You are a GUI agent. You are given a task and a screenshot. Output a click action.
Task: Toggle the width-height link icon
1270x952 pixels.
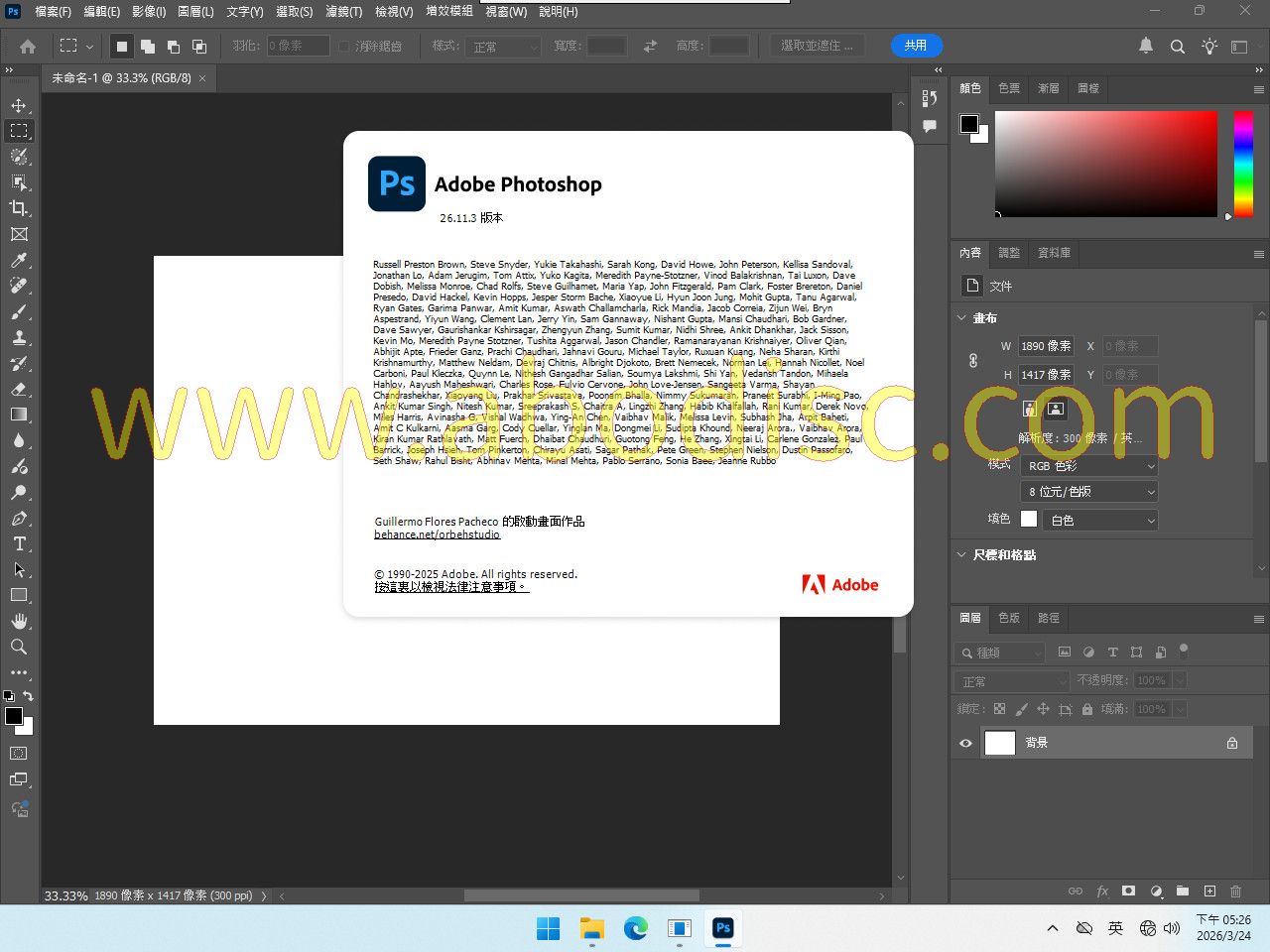973,361
